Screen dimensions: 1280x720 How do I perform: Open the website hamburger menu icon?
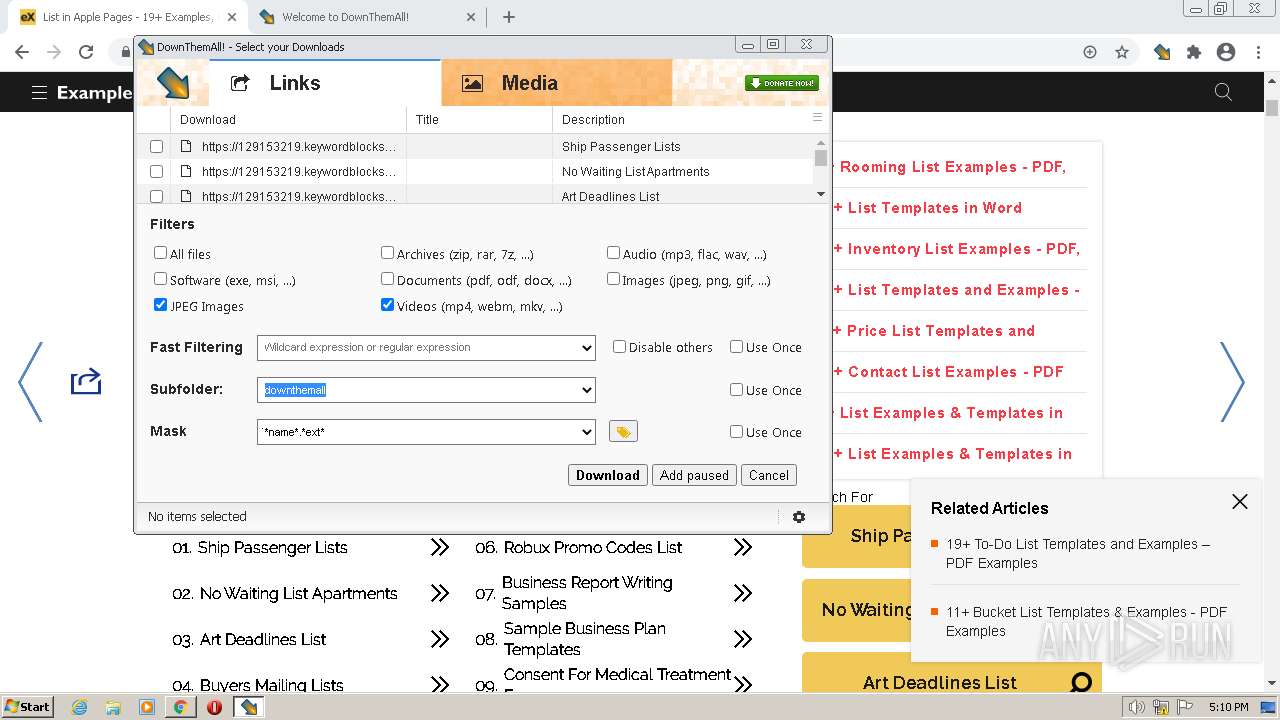[39, 92]
